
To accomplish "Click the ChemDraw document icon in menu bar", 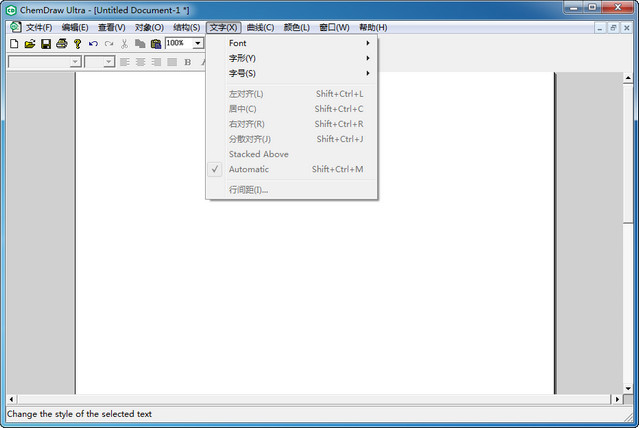I will 15,27.
